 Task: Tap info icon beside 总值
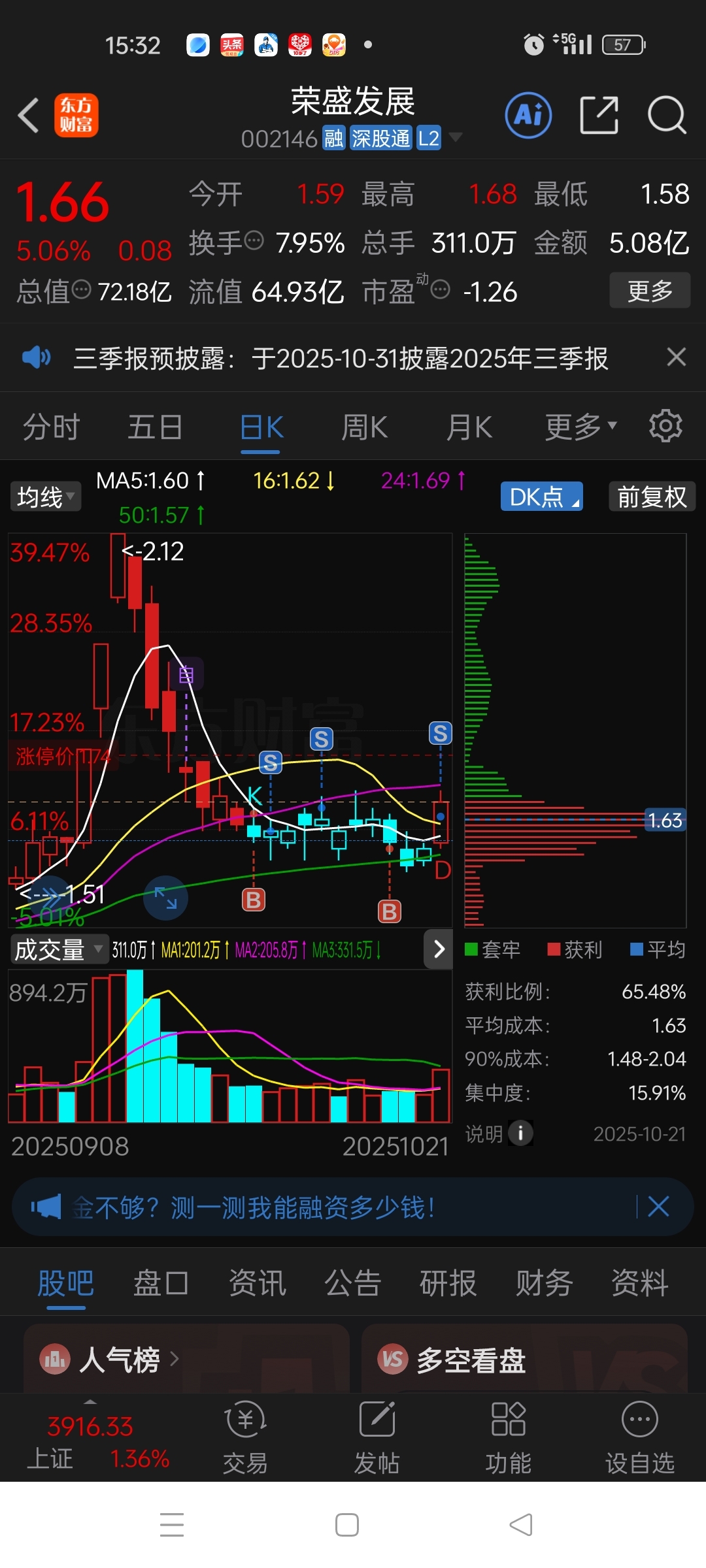click(81, 289)
